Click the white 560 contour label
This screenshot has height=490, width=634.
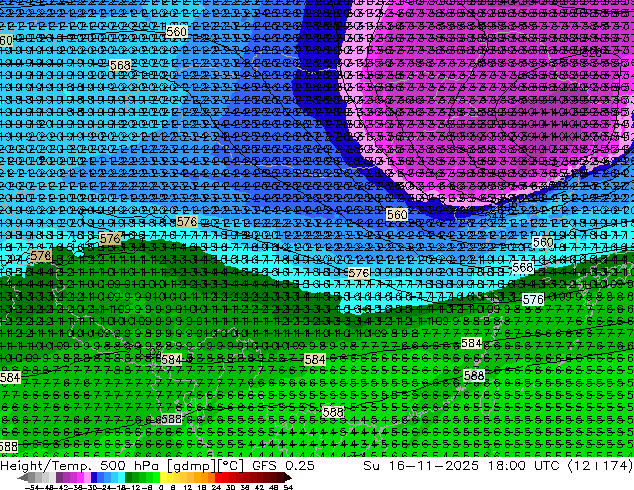pyautogui.click(x=543, y=242)
